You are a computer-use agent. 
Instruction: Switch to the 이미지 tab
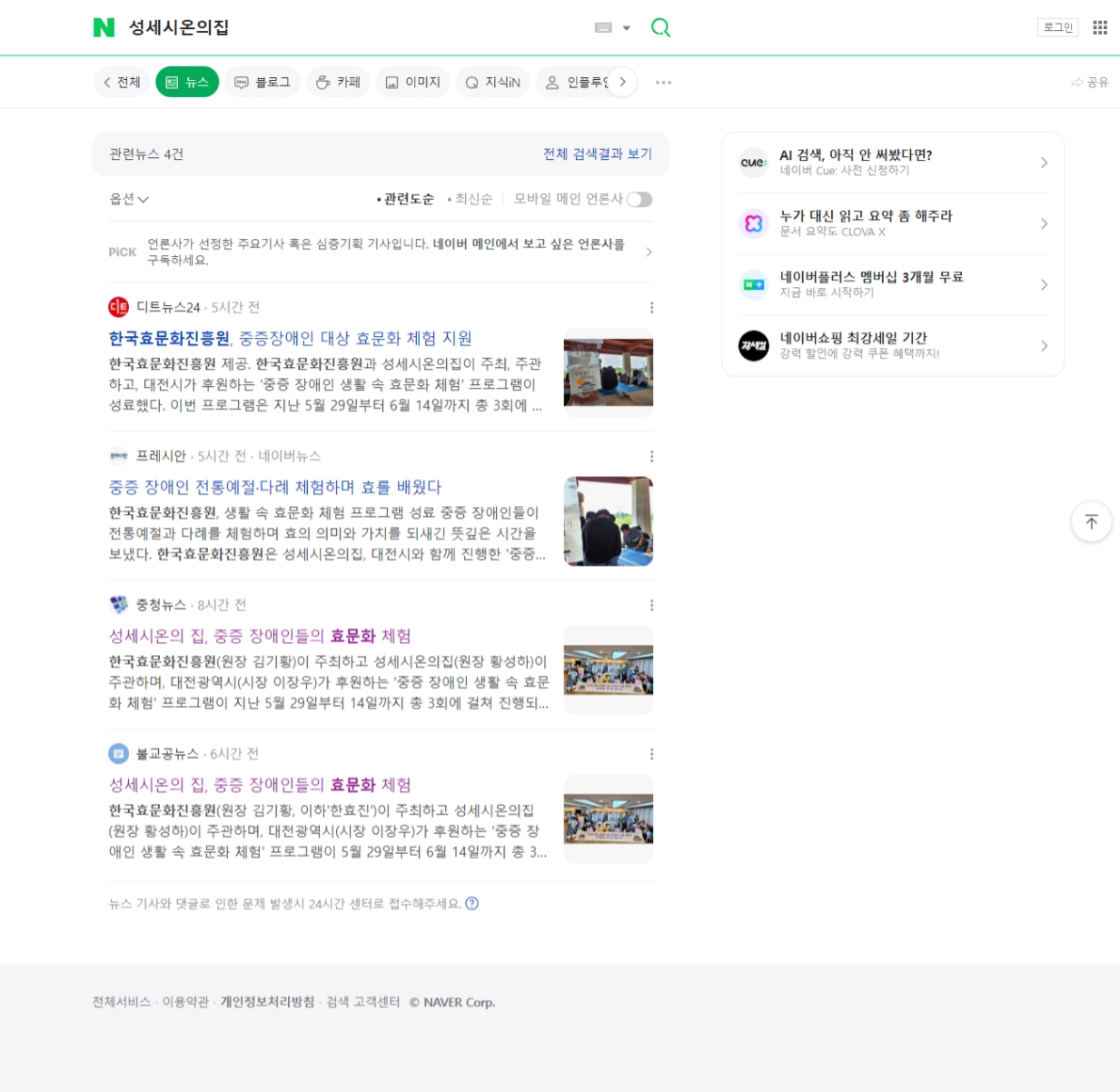[413, 82]
